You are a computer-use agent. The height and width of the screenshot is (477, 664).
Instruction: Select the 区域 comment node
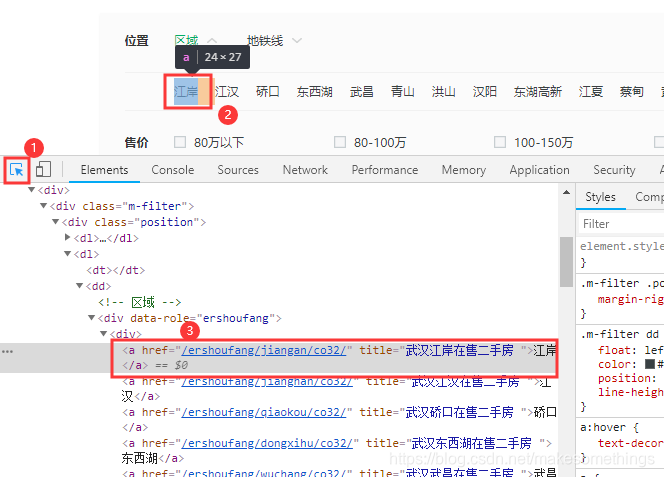pyautogui.click(x=139, y=302)
